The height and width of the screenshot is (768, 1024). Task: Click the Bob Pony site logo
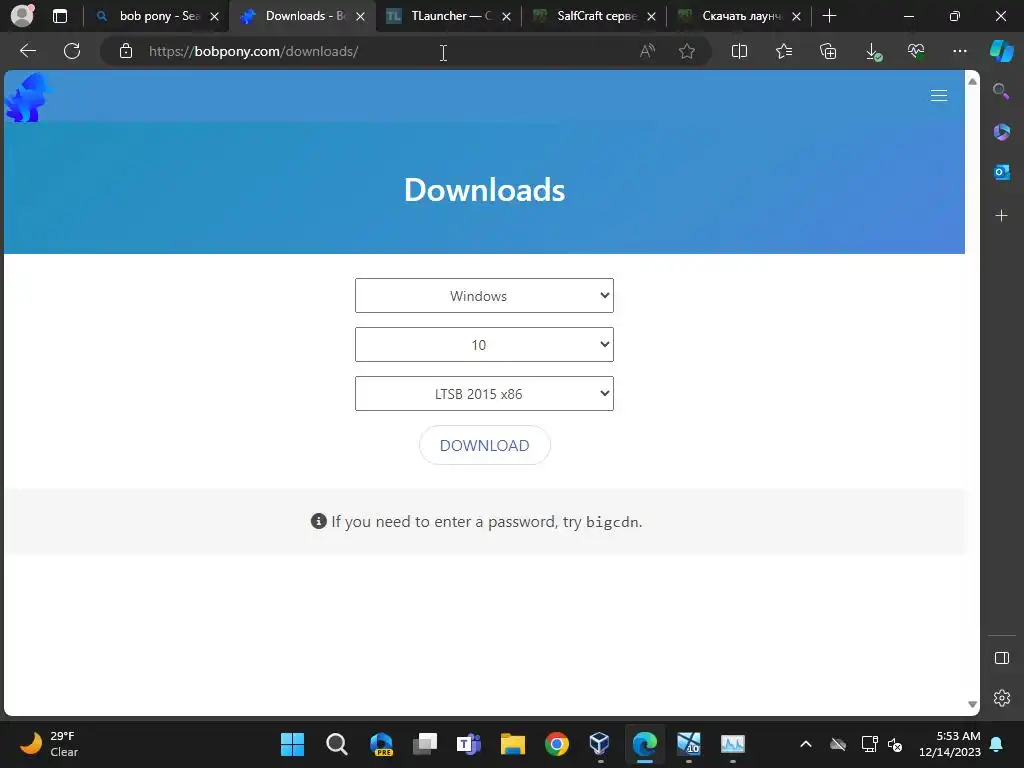coord(28,97)
